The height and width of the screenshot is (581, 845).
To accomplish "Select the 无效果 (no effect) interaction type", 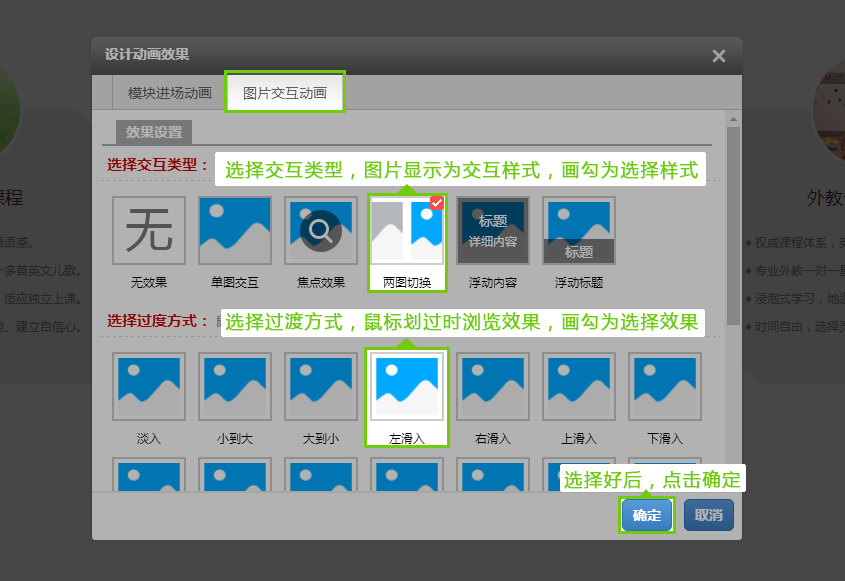I will point(149,231).
